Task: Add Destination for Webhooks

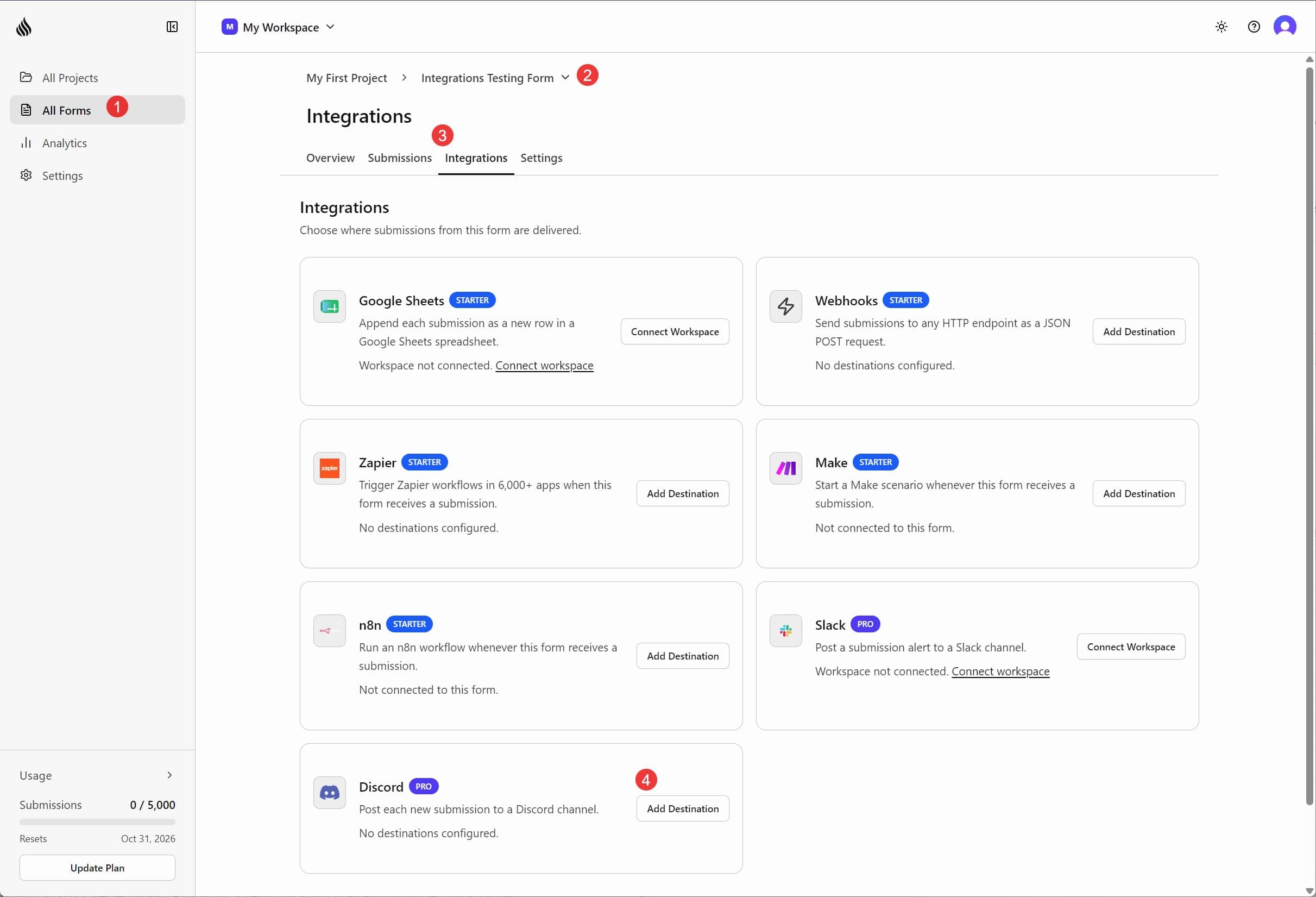Action: pyautogui.click(x=1138, y=331)
